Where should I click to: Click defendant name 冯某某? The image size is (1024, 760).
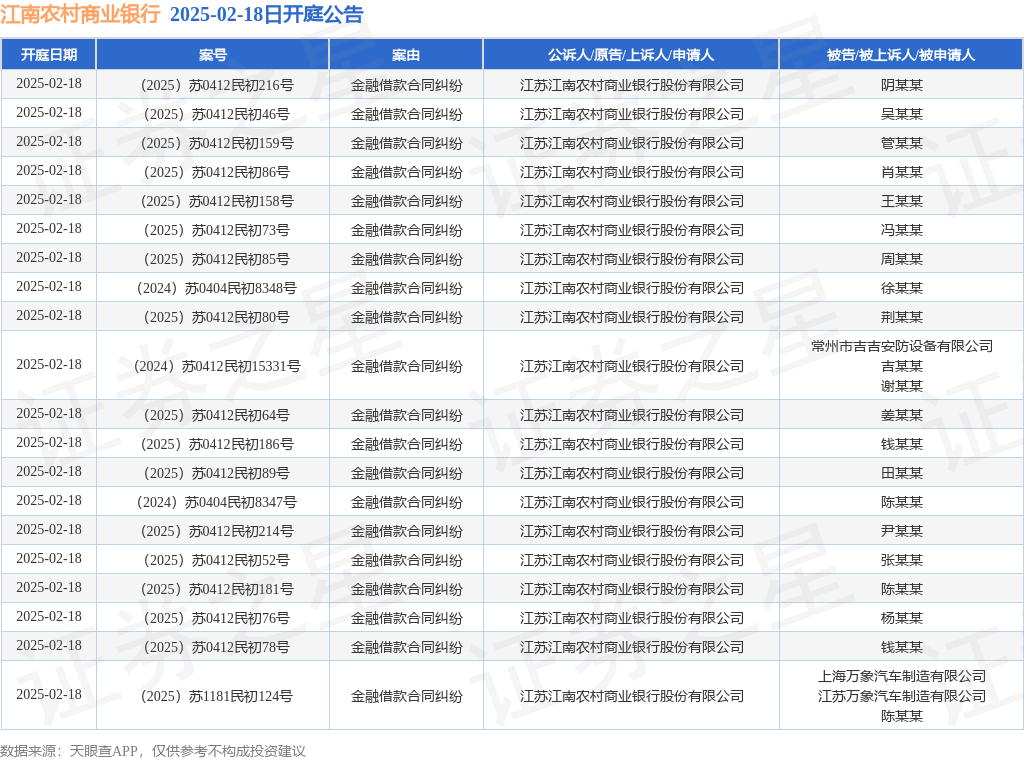[901, 230]
